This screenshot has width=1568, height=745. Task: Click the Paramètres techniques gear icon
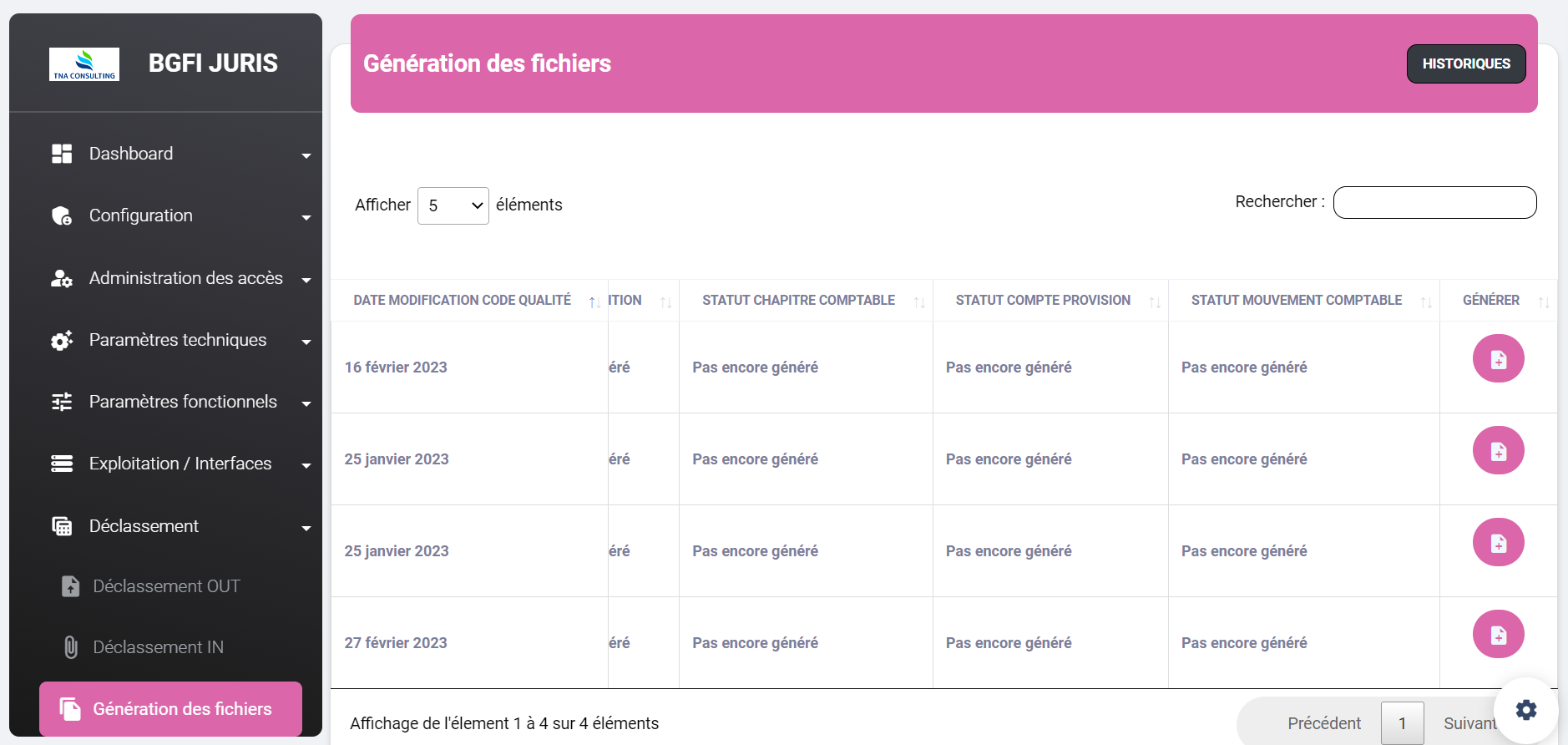click(x=62, y=340)
